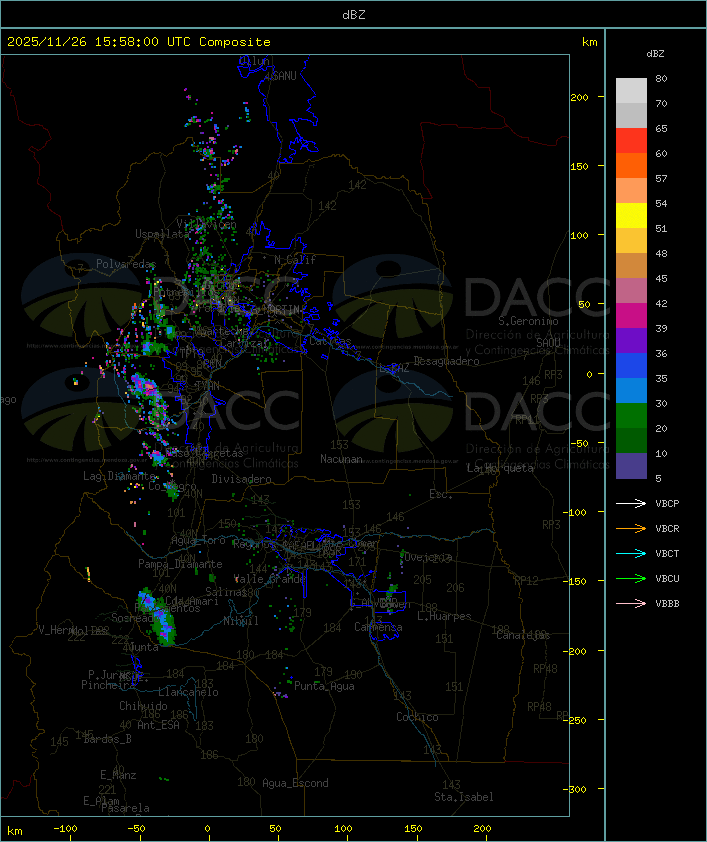Image resolution: width=707 pixels, height=842 pixels.
Task: Select the red 60-65 dBZ legend swatch
Action: pos(631,141)
